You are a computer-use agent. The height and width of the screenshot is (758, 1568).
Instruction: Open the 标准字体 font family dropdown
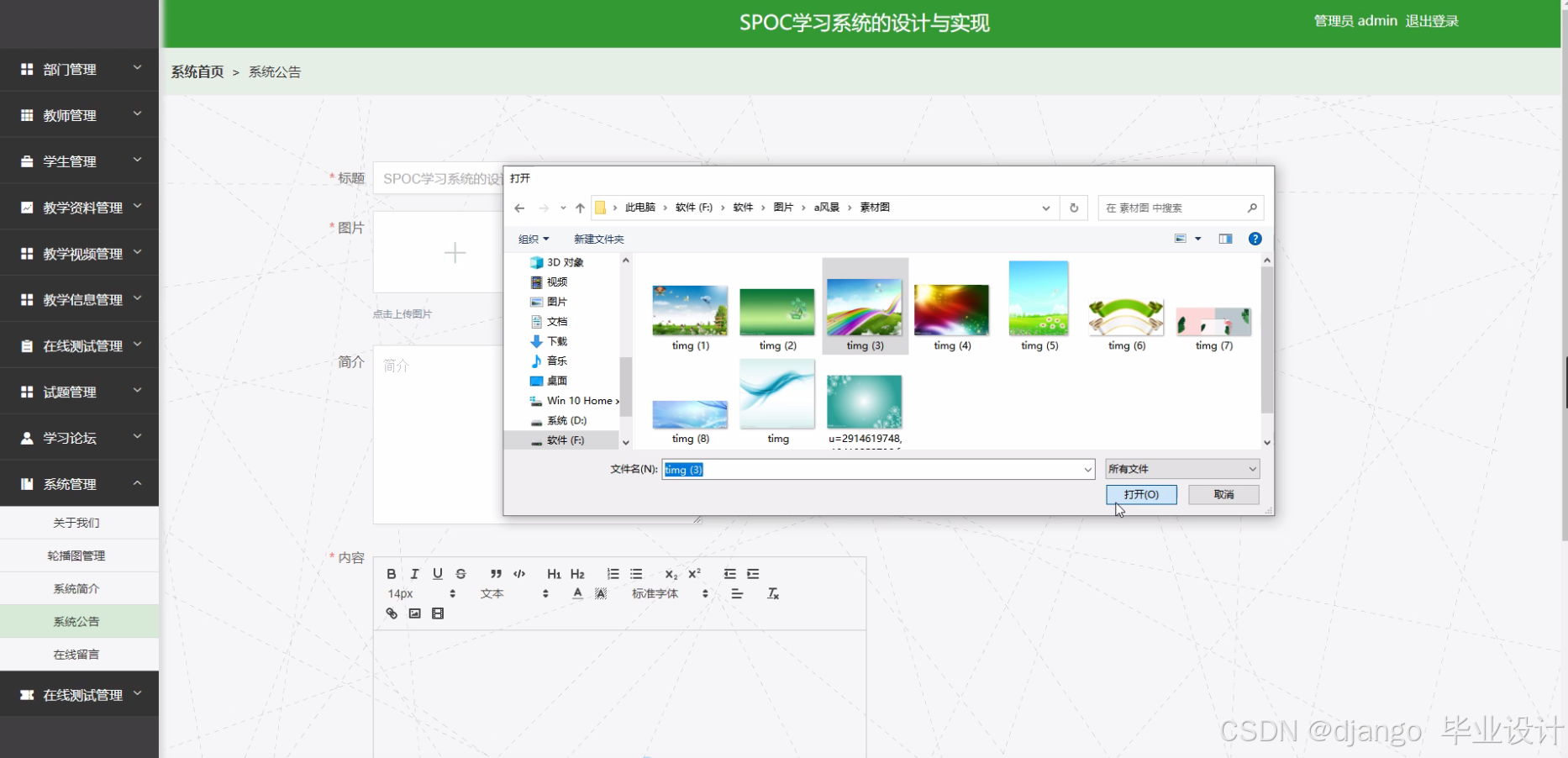click(x=655, y=593)
